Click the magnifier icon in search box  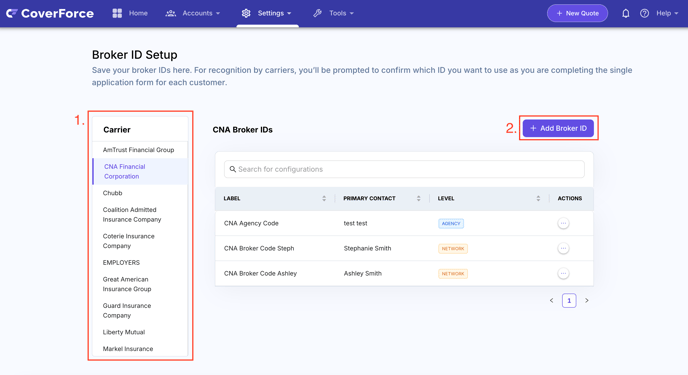tap(233, 169)
